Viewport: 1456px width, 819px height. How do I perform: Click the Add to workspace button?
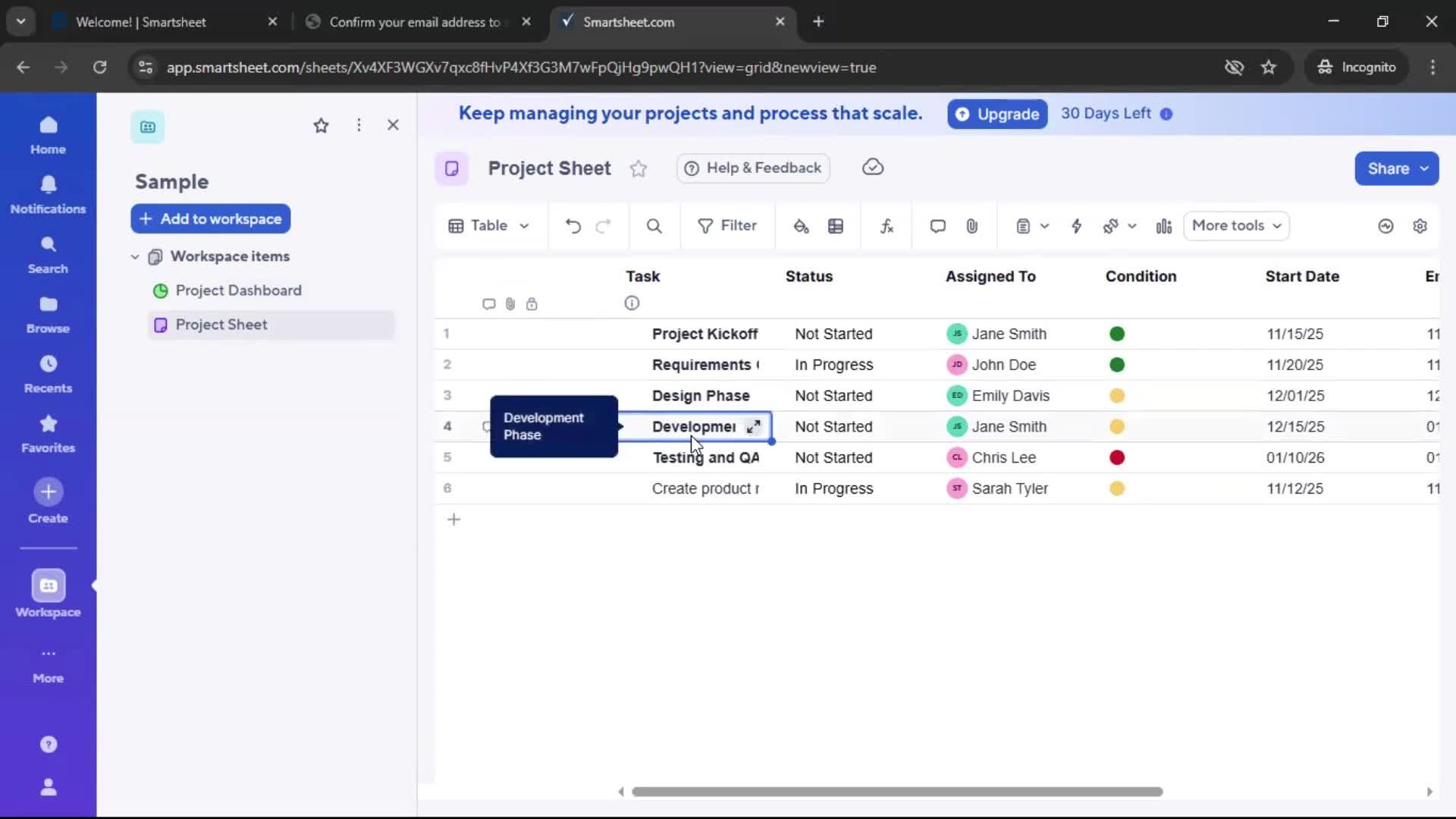[210, 218]
